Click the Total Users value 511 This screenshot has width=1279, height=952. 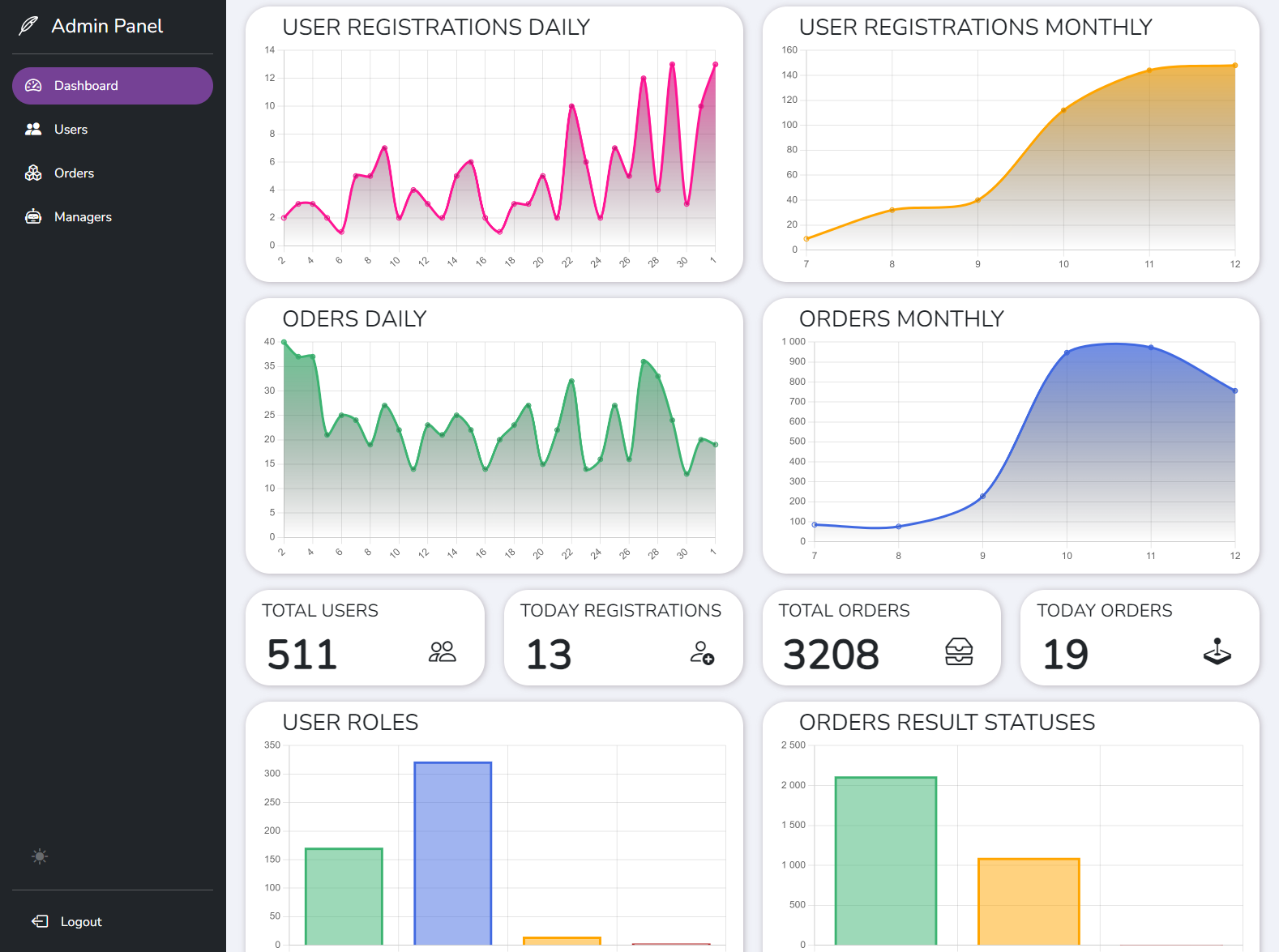point(302,655)
